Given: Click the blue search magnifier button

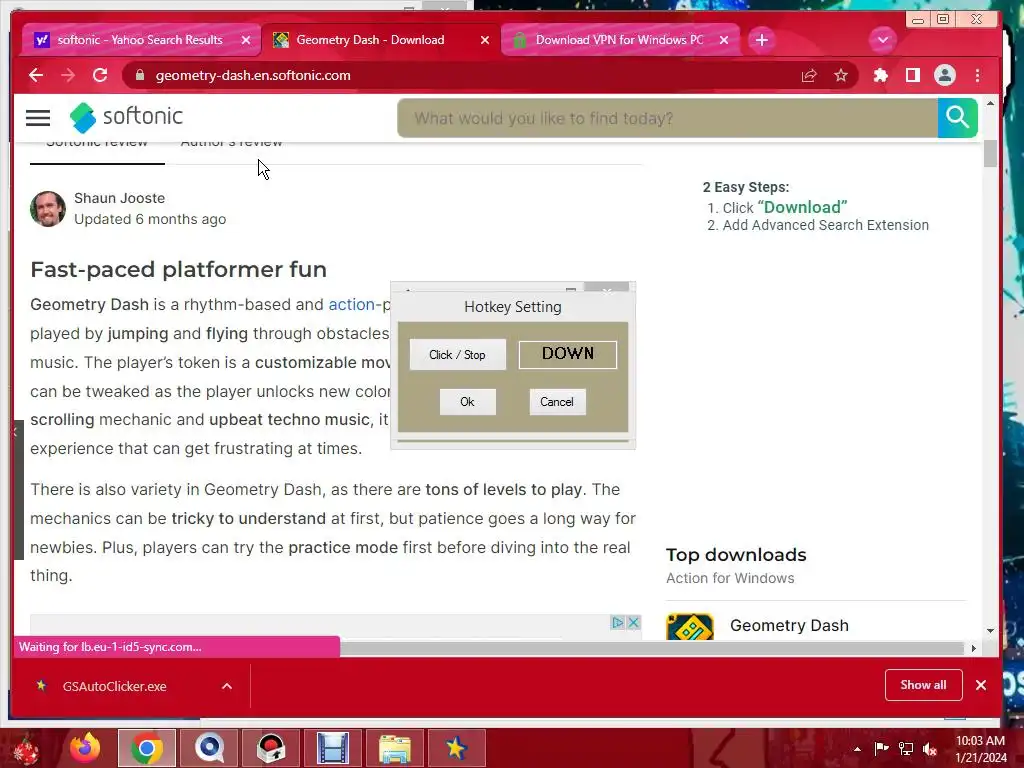Looking at the screenshot, I should coord(957,118).
